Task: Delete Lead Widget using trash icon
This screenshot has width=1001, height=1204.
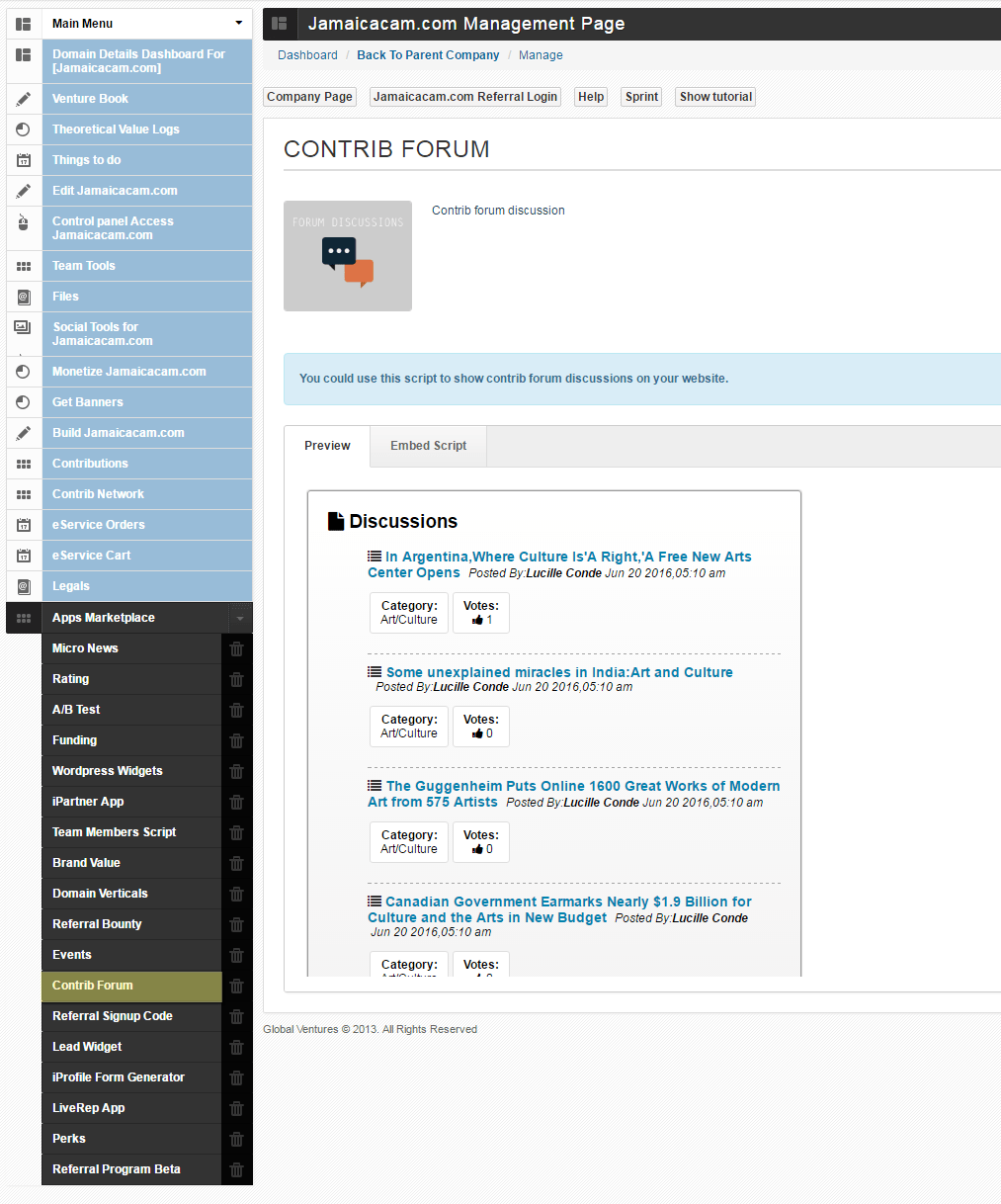Action: [236, 1047]
